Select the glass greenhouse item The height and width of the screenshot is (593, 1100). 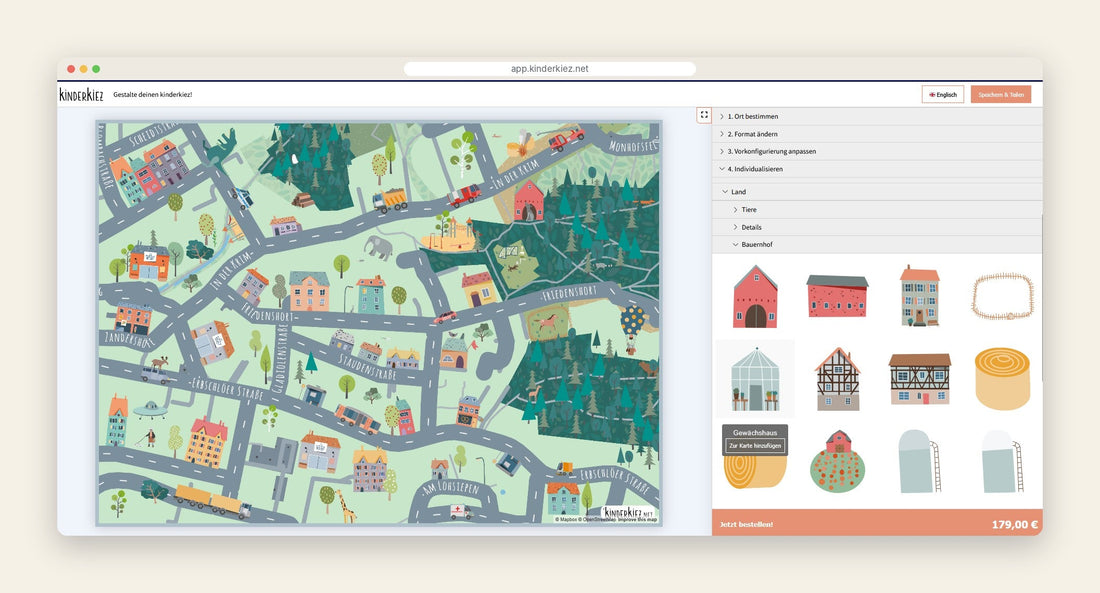coord(754,379)
